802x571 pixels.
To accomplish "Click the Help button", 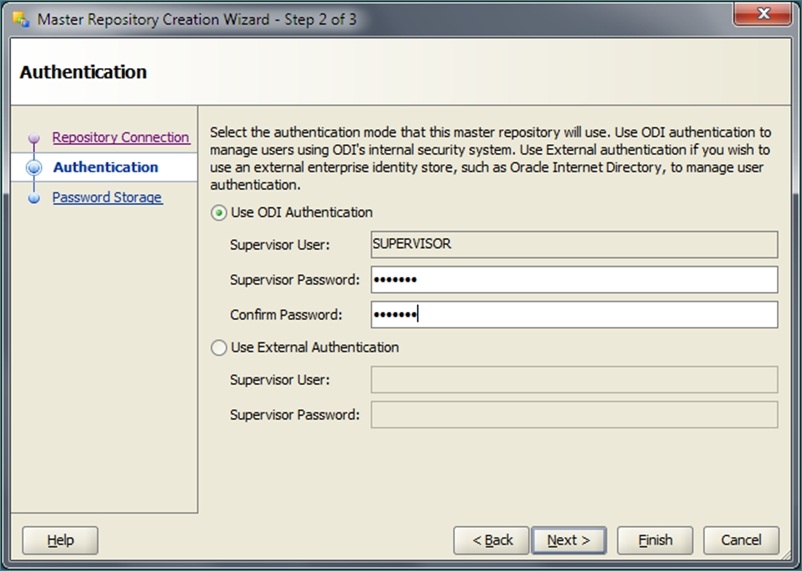I will pyautogui.click(x=60, y=540).
